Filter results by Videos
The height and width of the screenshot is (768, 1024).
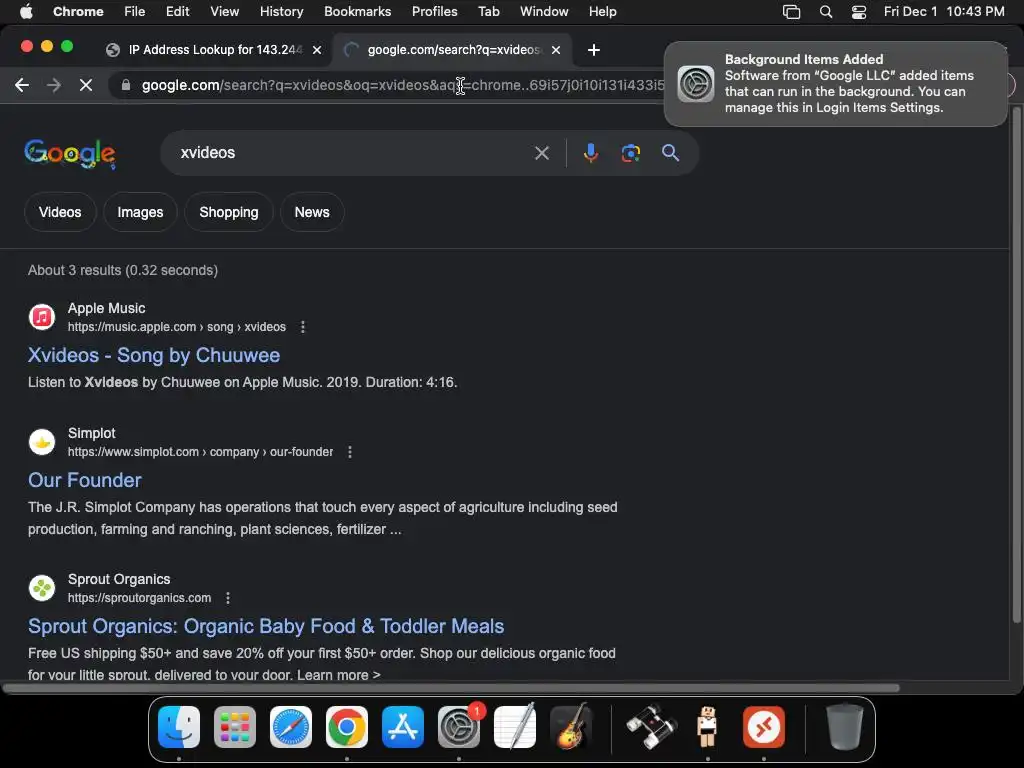[x=60, y=212]
